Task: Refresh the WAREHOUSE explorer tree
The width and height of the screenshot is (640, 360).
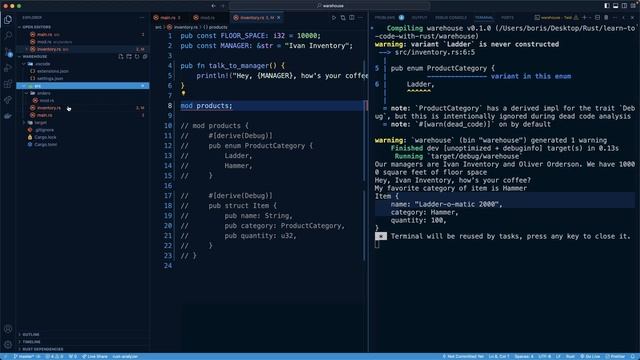Action: [x=137, y=57]
